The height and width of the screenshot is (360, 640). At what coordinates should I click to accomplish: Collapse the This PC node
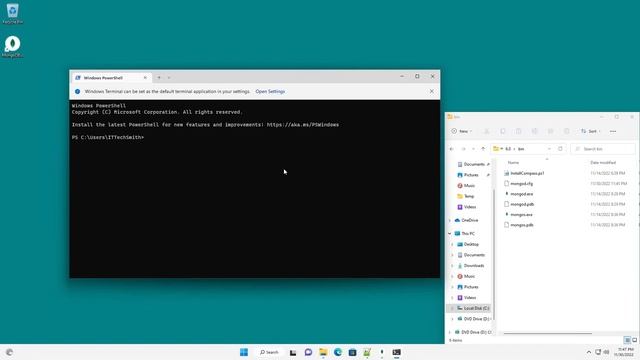coord(450,233)
